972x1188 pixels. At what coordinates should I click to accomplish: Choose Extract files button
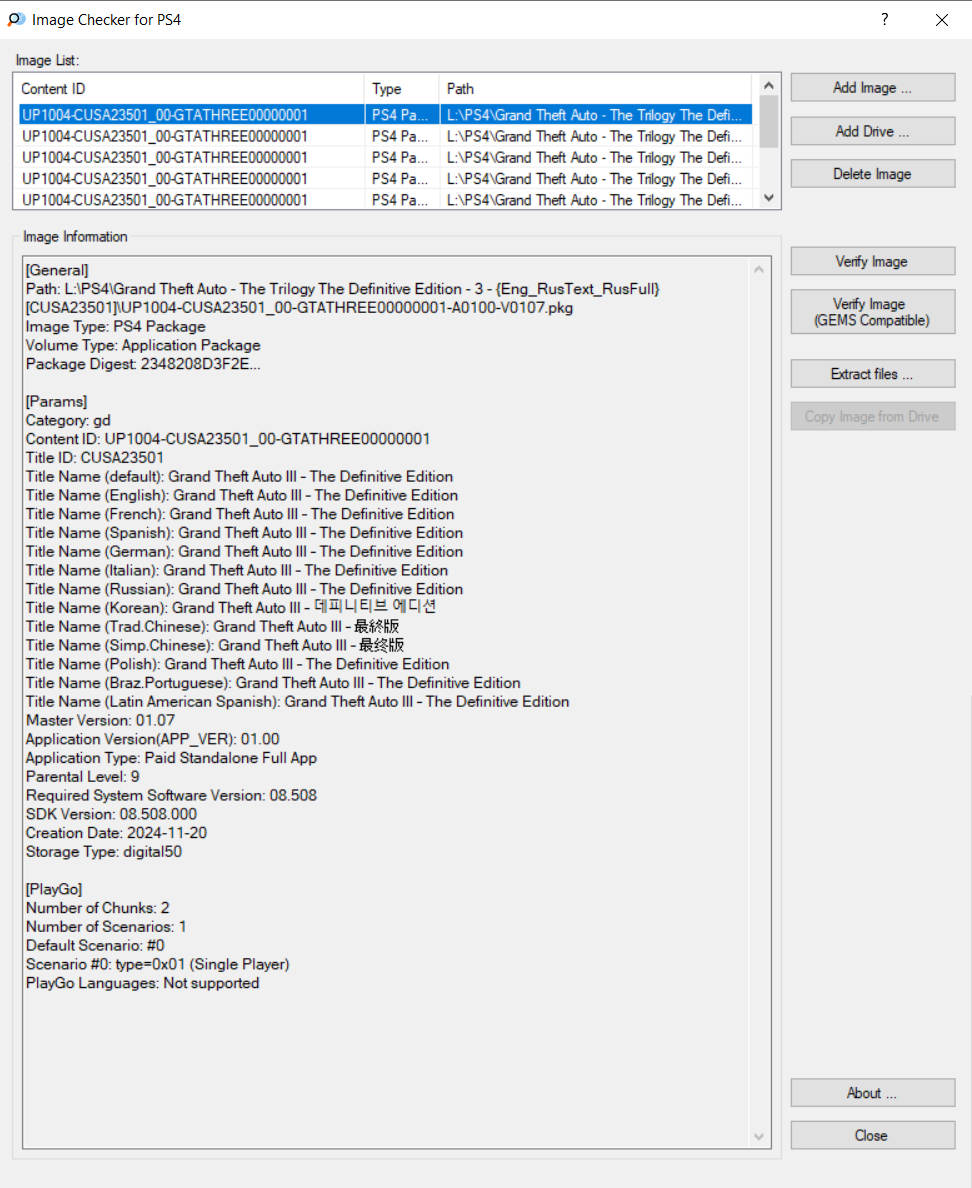pyautogui.click(x=873, y=374)
